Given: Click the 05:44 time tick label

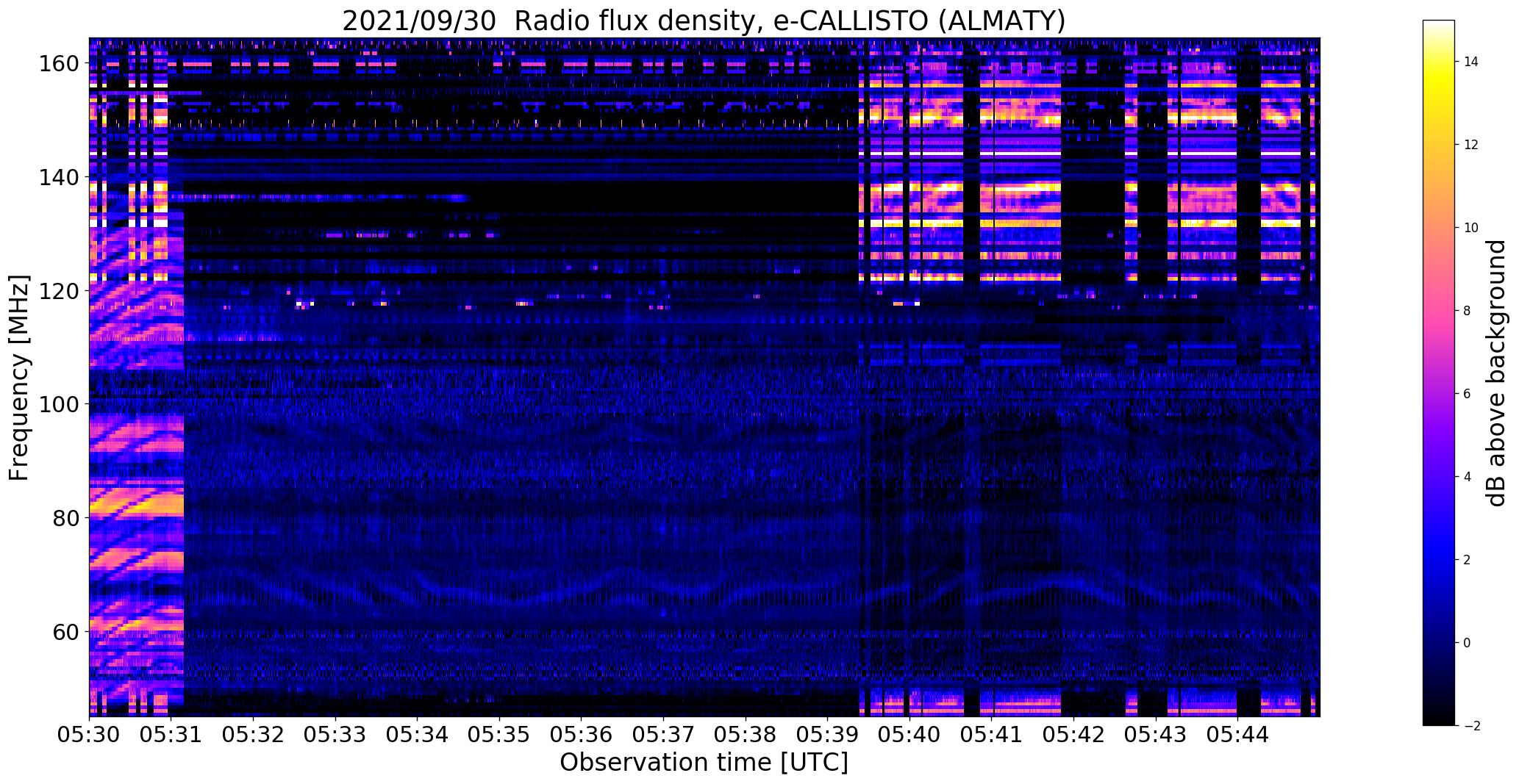Looking at the screenshot, I should [x=1238, y=735].
